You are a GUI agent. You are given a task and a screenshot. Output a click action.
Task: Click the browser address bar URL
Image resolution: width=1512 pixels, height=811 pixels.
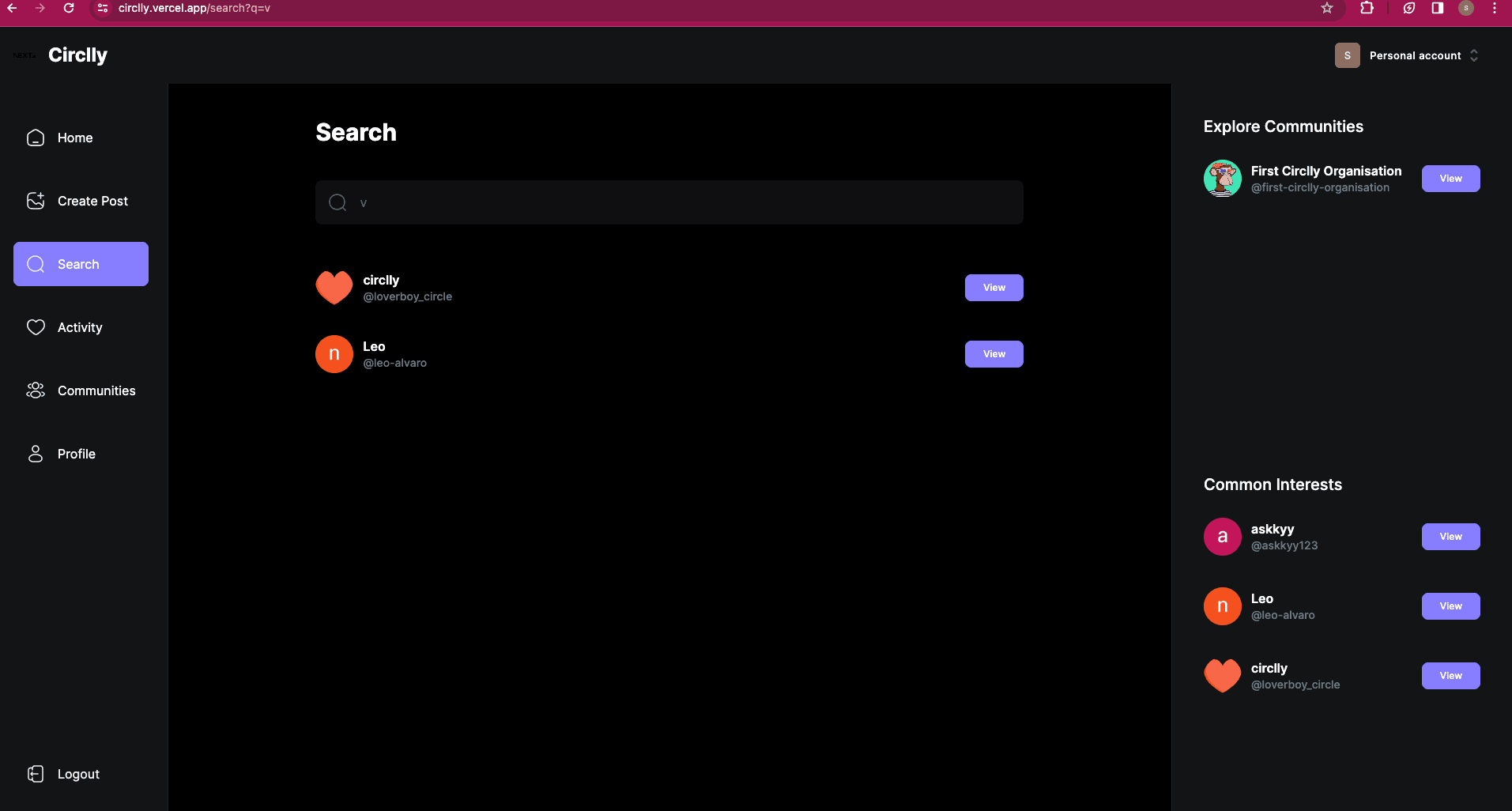coord(194,8)
